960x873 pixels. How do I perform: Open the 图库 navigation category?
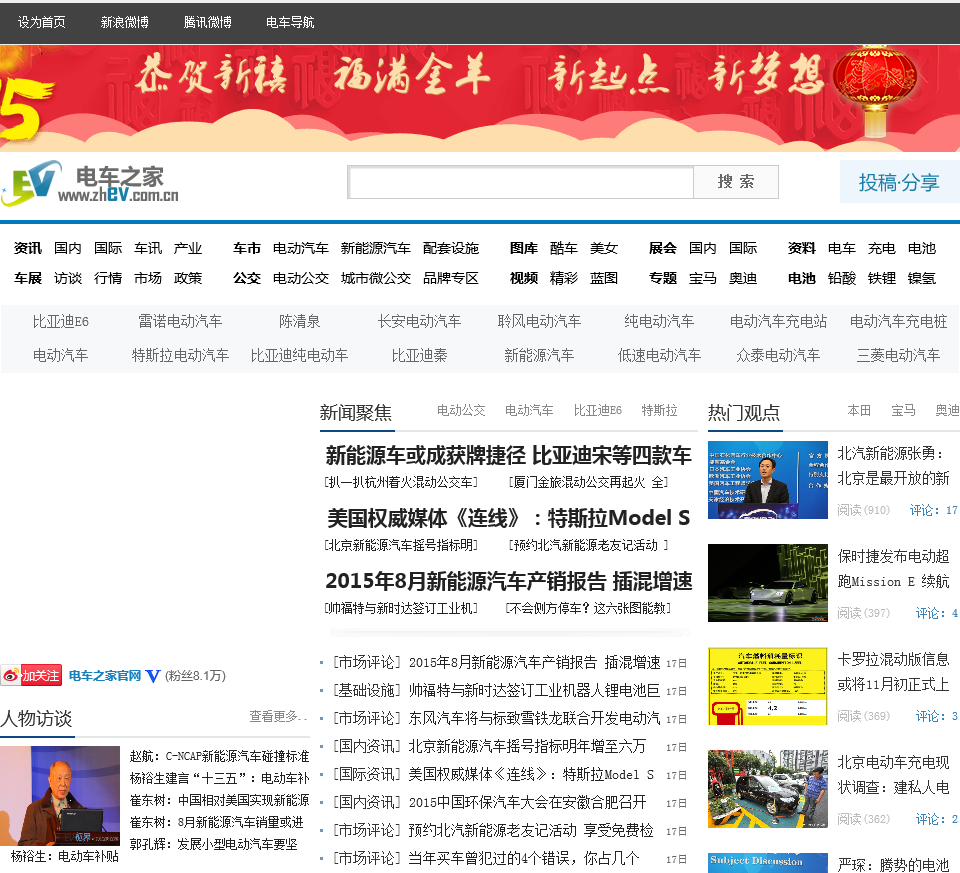point(523,248)
